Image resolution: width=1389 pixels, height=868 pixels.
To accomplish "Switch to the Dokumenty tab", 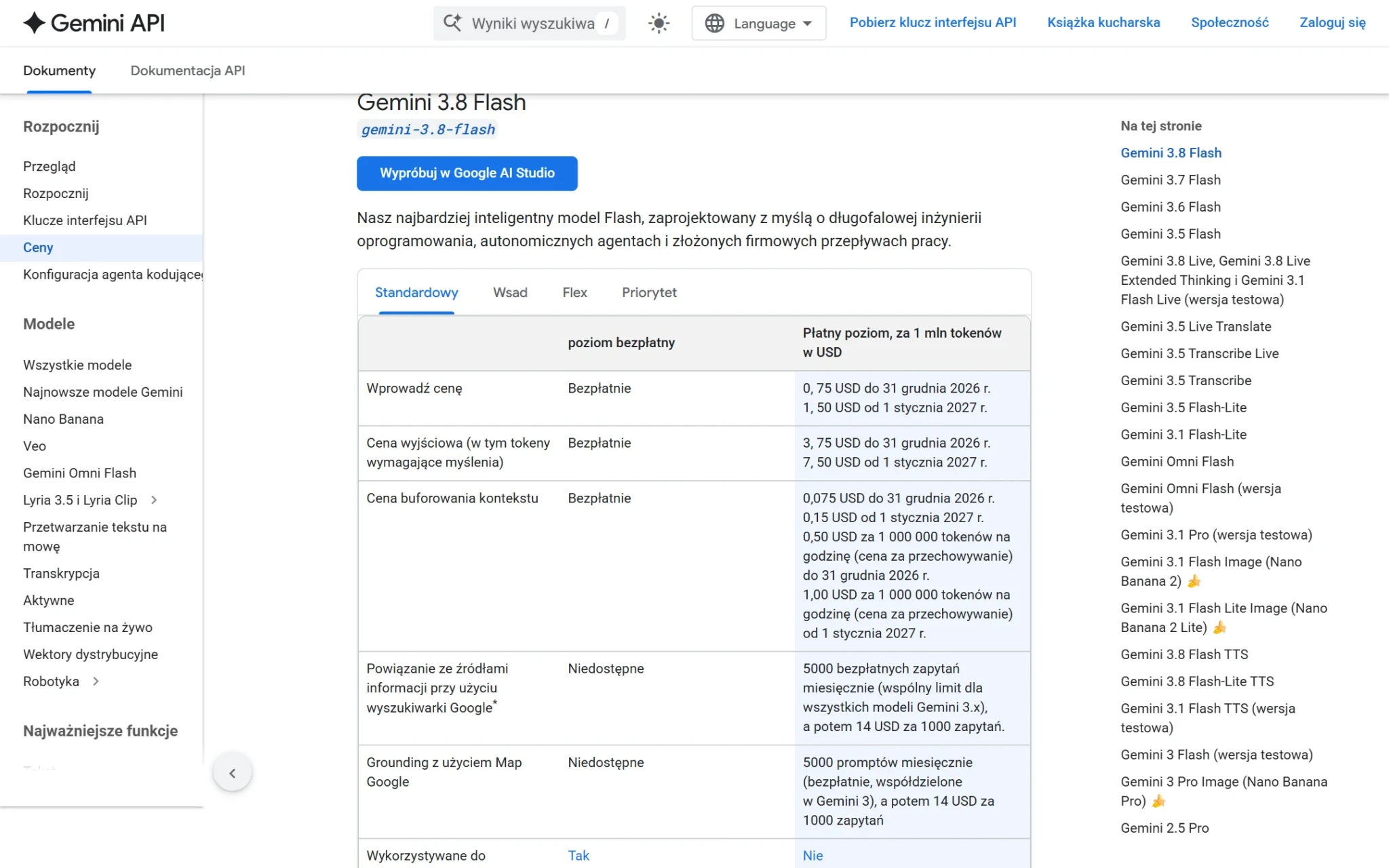I will (x=59, y=71).
